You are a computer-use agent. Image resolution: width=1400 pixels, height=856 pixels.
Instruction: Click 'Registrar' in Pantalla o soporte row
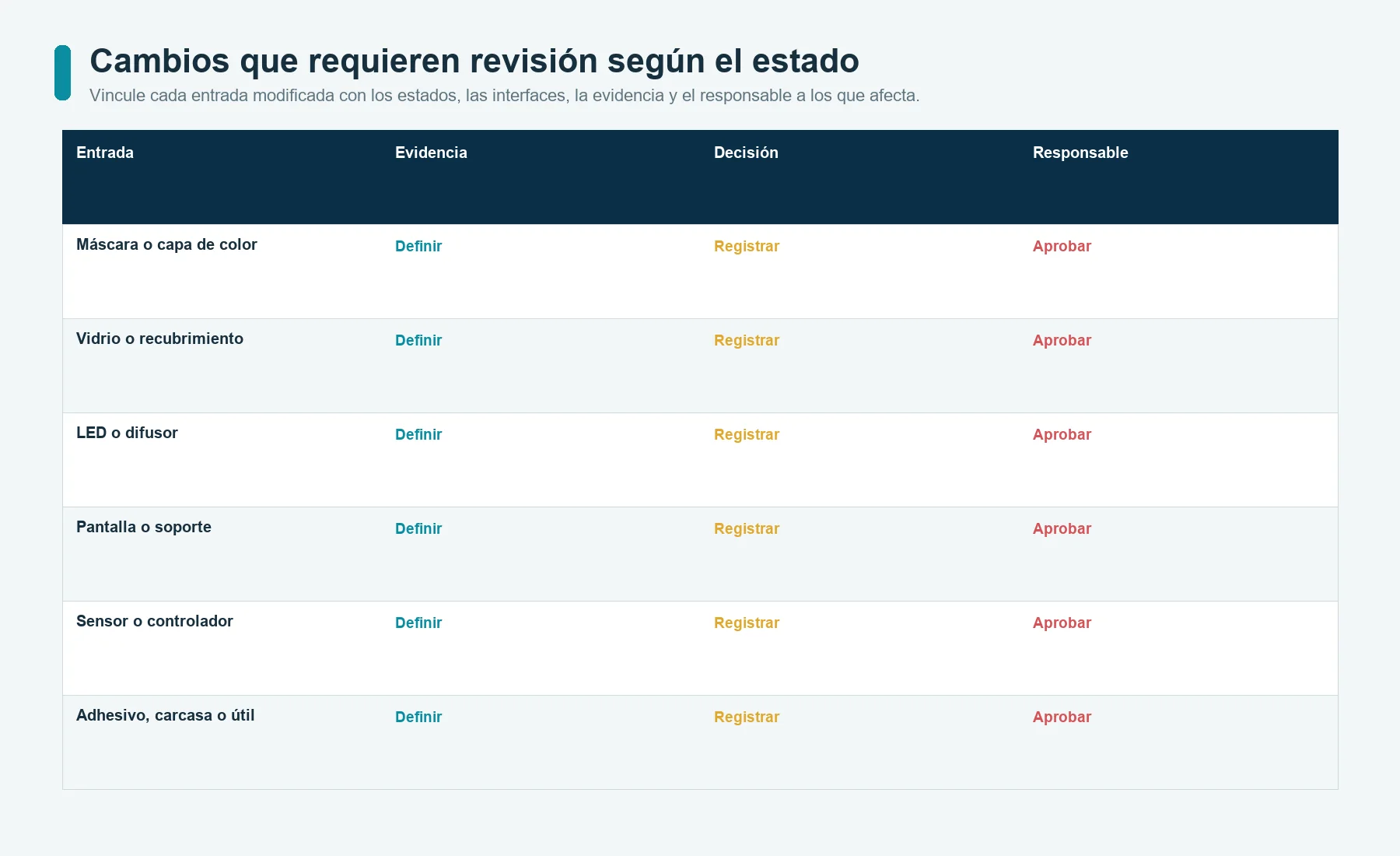click(747, 528)
